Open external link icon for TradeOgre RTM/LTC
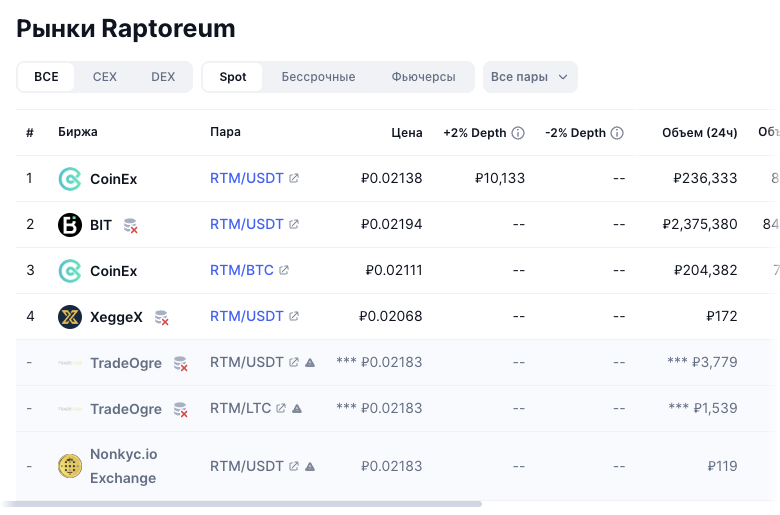 281,409
